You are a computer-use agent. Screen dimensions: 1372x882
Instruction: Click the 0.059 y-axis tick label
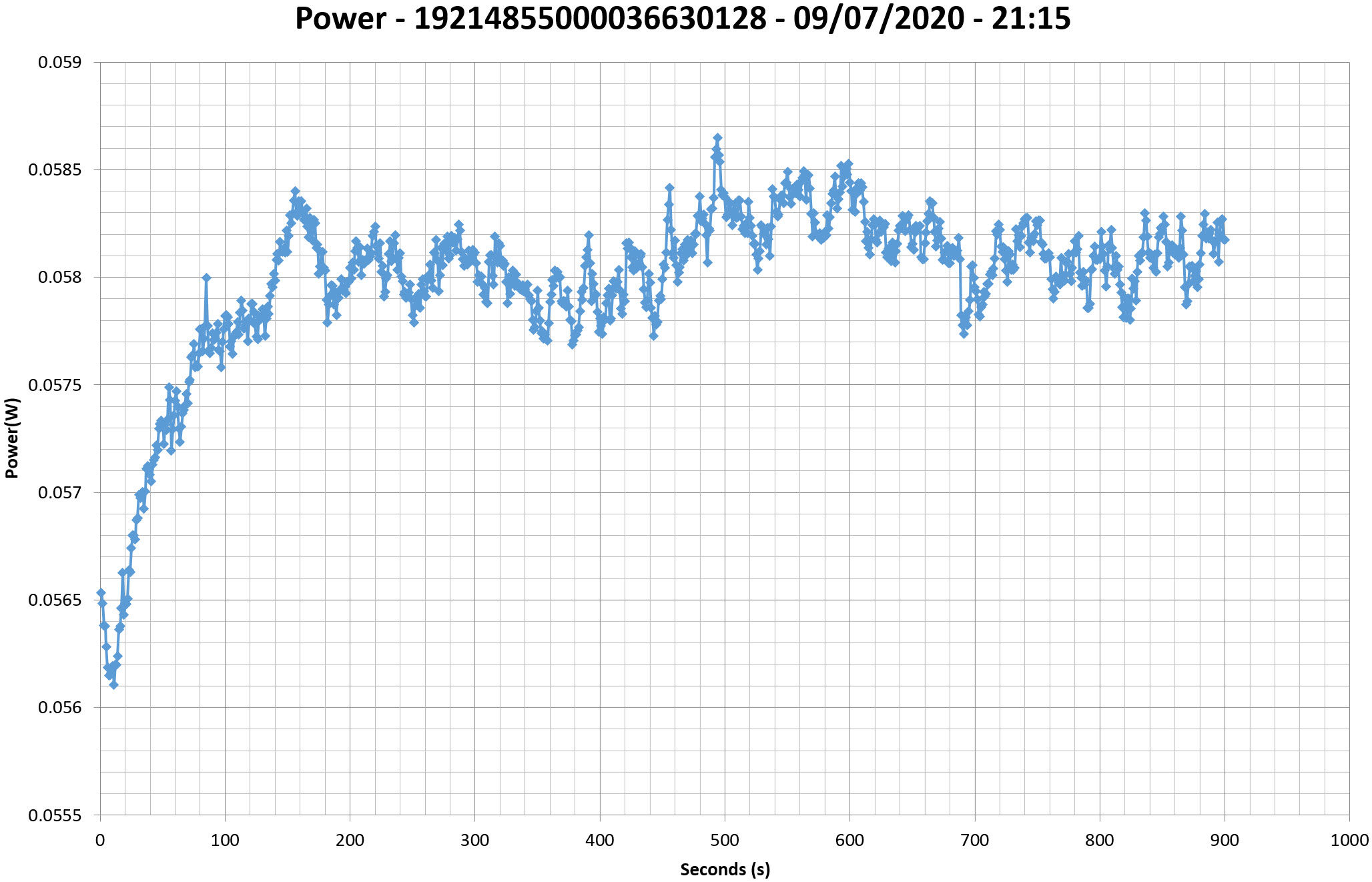(59, 63)
